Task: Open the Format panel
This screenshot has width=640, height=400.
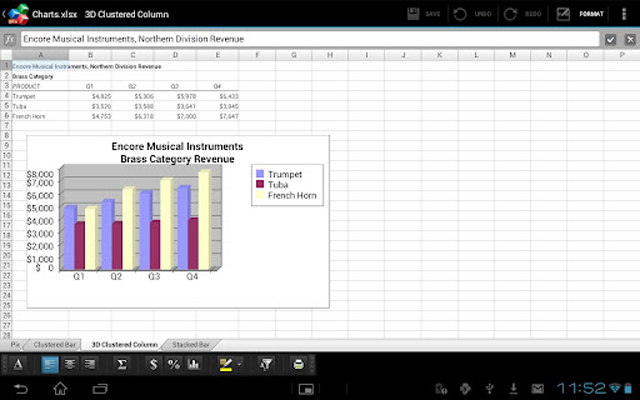Action: tap(580, 14)
